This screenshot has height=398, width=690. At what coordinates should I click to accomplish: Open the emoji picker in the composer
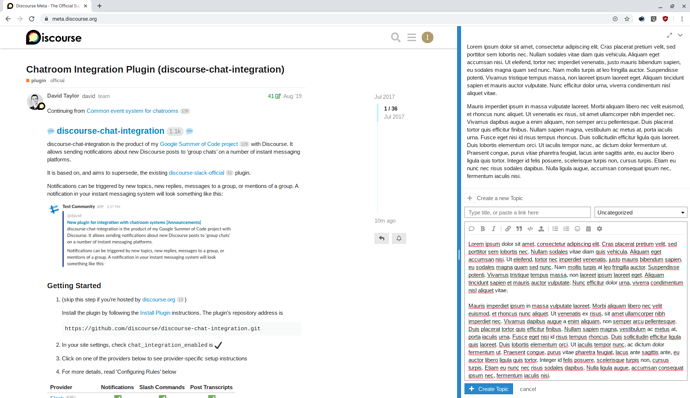pyautogui.click(x=577, y=228)
